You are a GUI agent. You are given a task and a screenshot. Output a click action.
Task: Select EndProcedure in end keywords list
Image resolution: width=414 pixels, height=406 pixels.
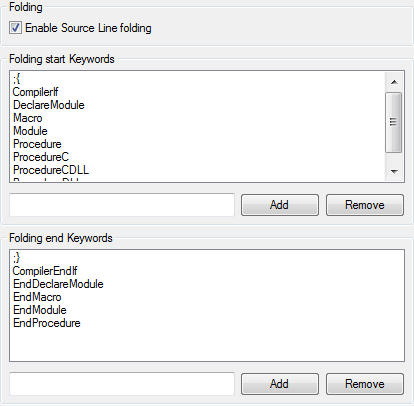[x=47, y=323]
